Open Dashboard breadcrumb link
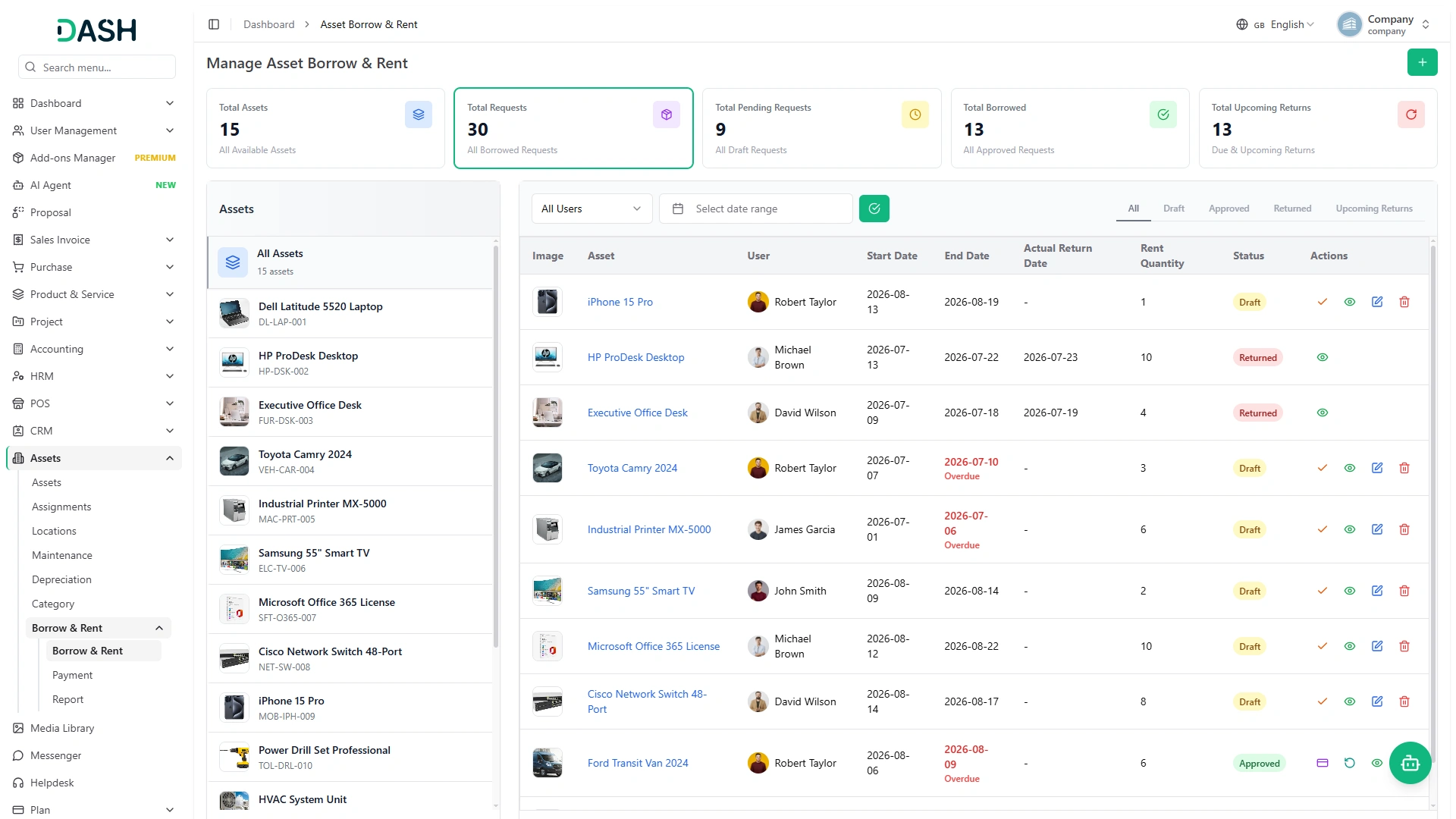This screenshot has width=1456, height=819. (x=268, y=24)
